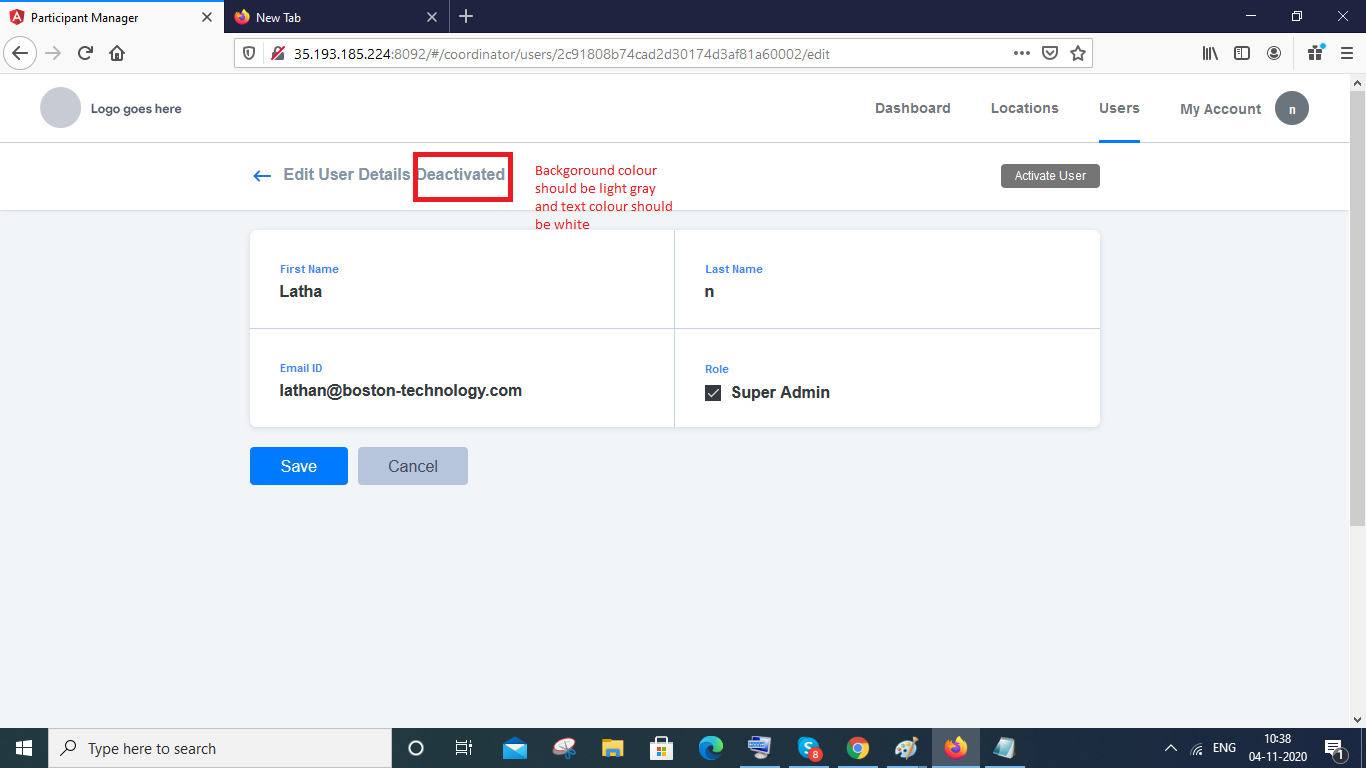Click the 'n' account avatar circle
Screen dimensions: 1366x768
pyautogui.click(x=1291, y=108)
